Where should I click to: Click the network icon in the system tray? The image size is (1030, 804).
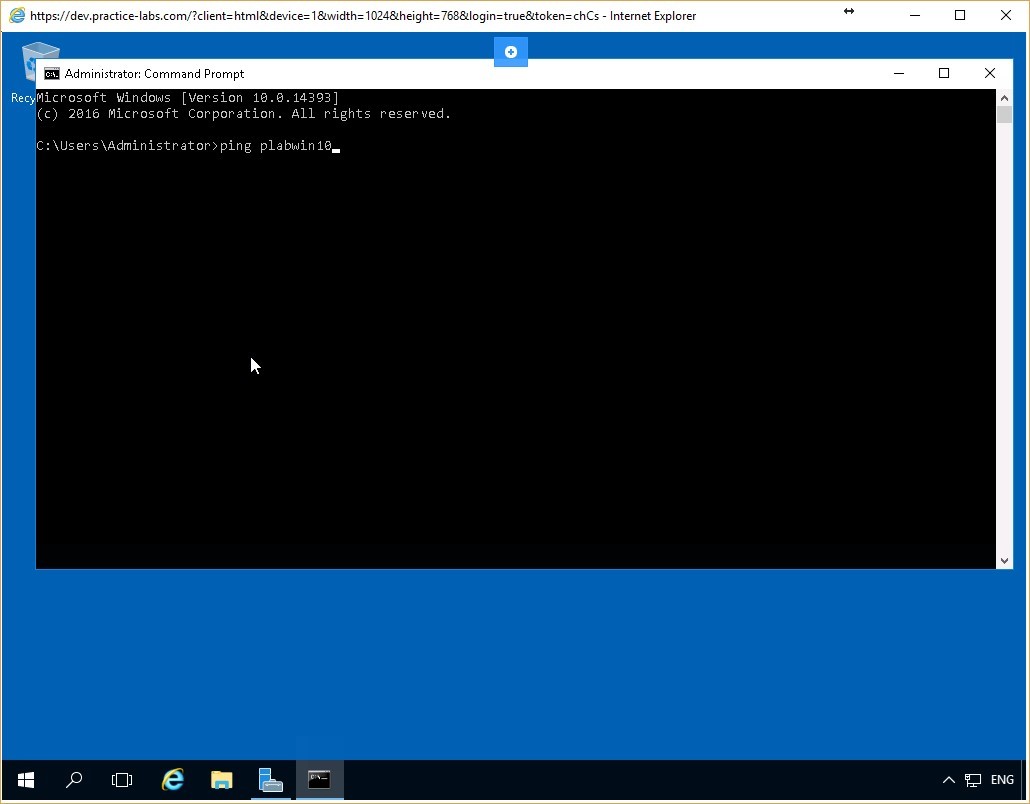click(973, 780)
